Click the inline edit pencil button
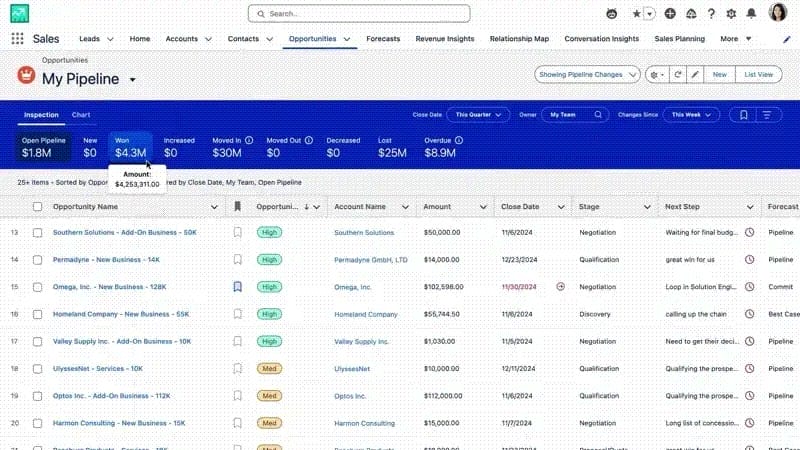The width and height of the screenshot is (800, 450). 695,74
